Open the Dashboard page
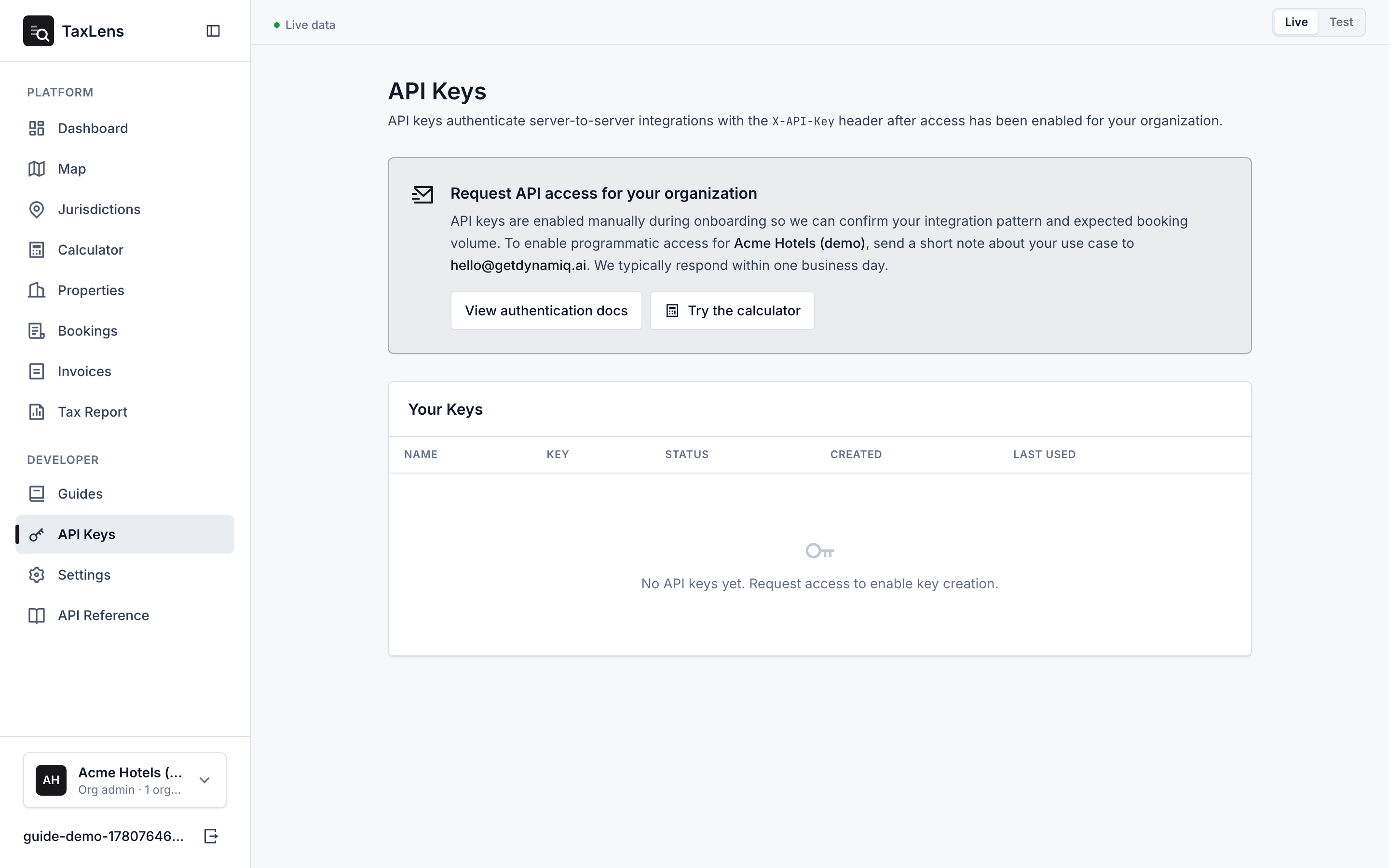1389x868 pixels. 124,128
